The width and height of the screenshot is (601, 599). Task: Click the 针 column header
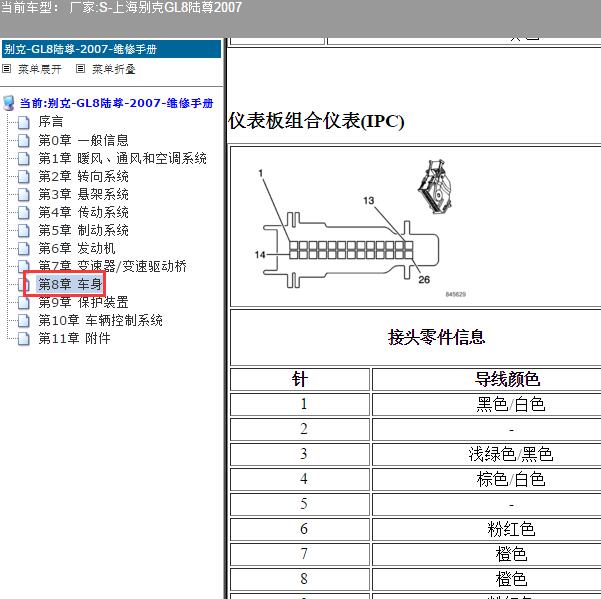(300, 379)
